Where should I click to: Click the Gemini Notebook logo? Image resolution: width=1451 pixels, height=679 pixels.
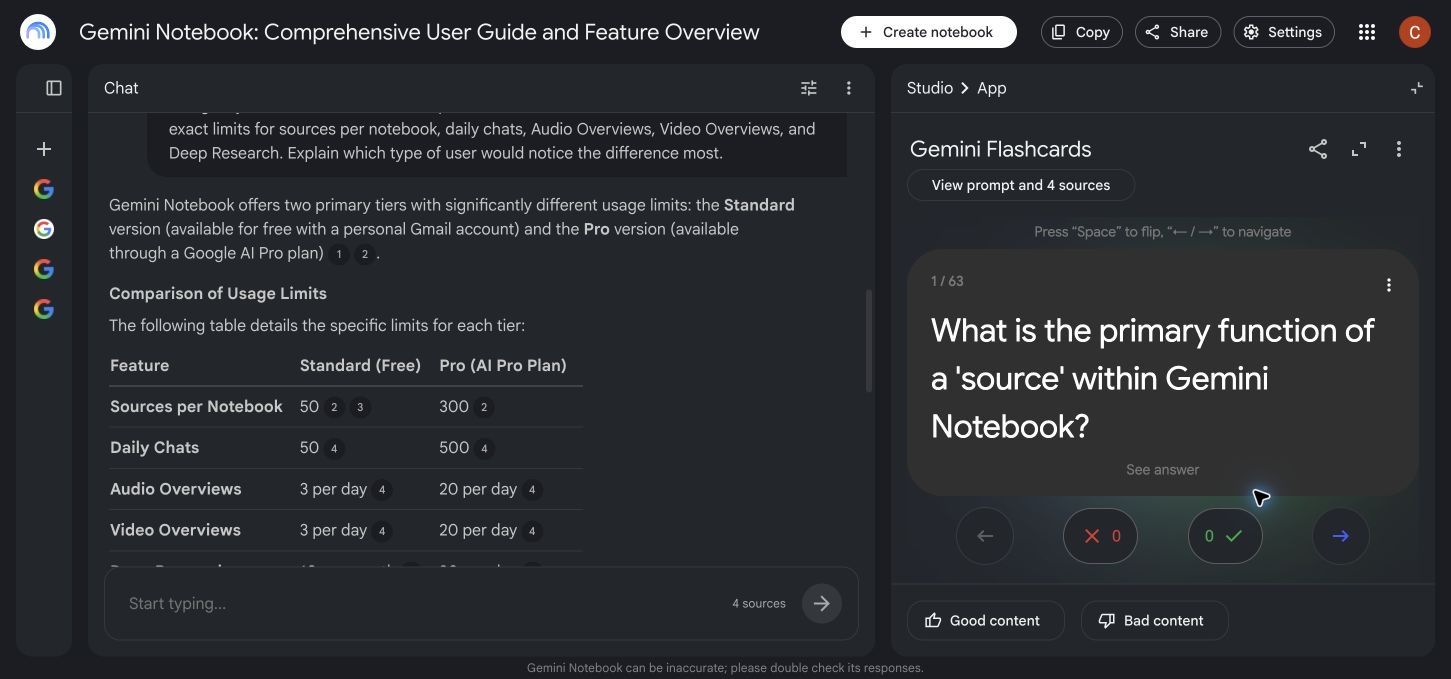coord(38,32)
